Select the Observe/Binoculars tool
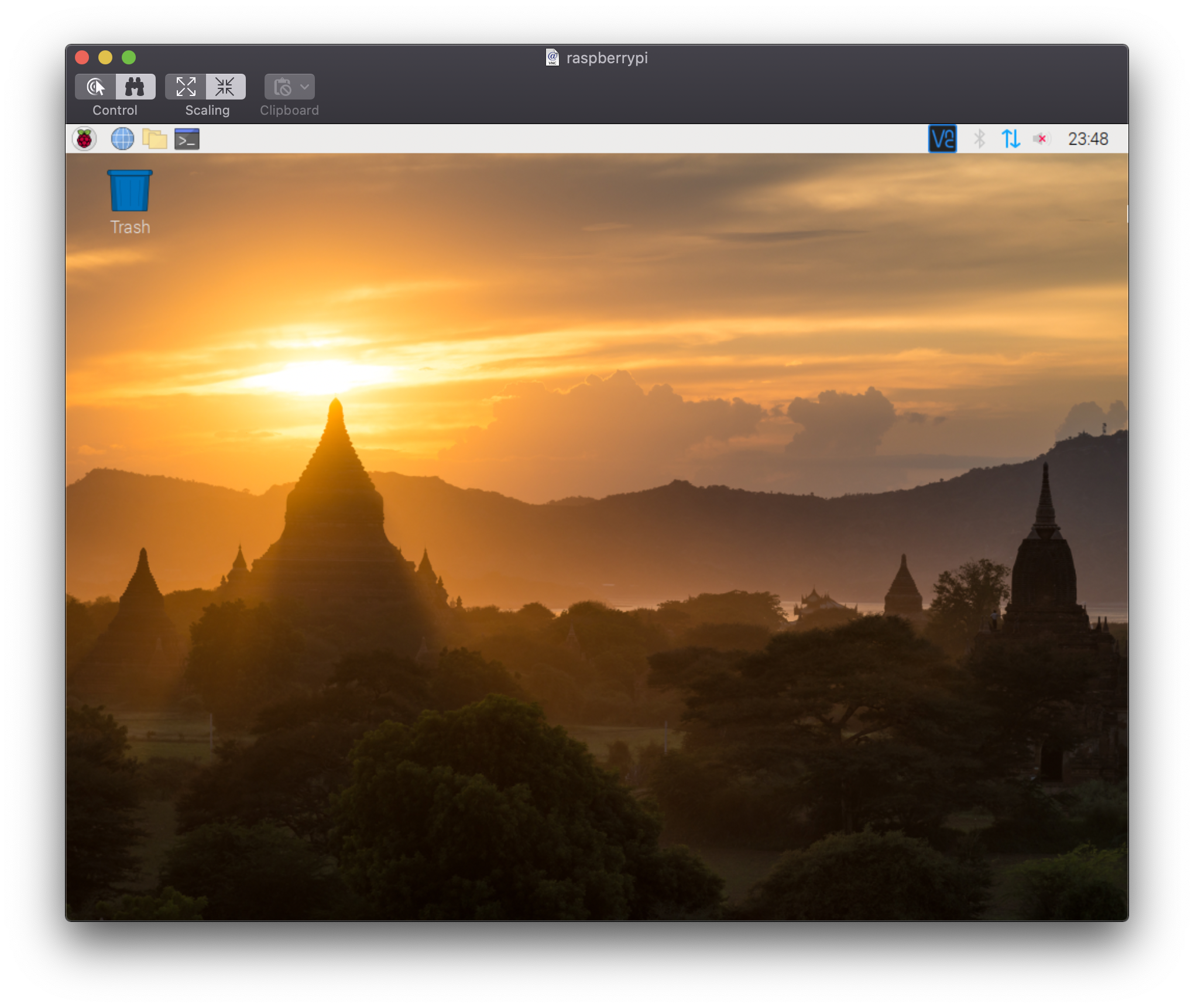Image resolution: width=1194 pixels, height=1008 pixels. point(135,87)
